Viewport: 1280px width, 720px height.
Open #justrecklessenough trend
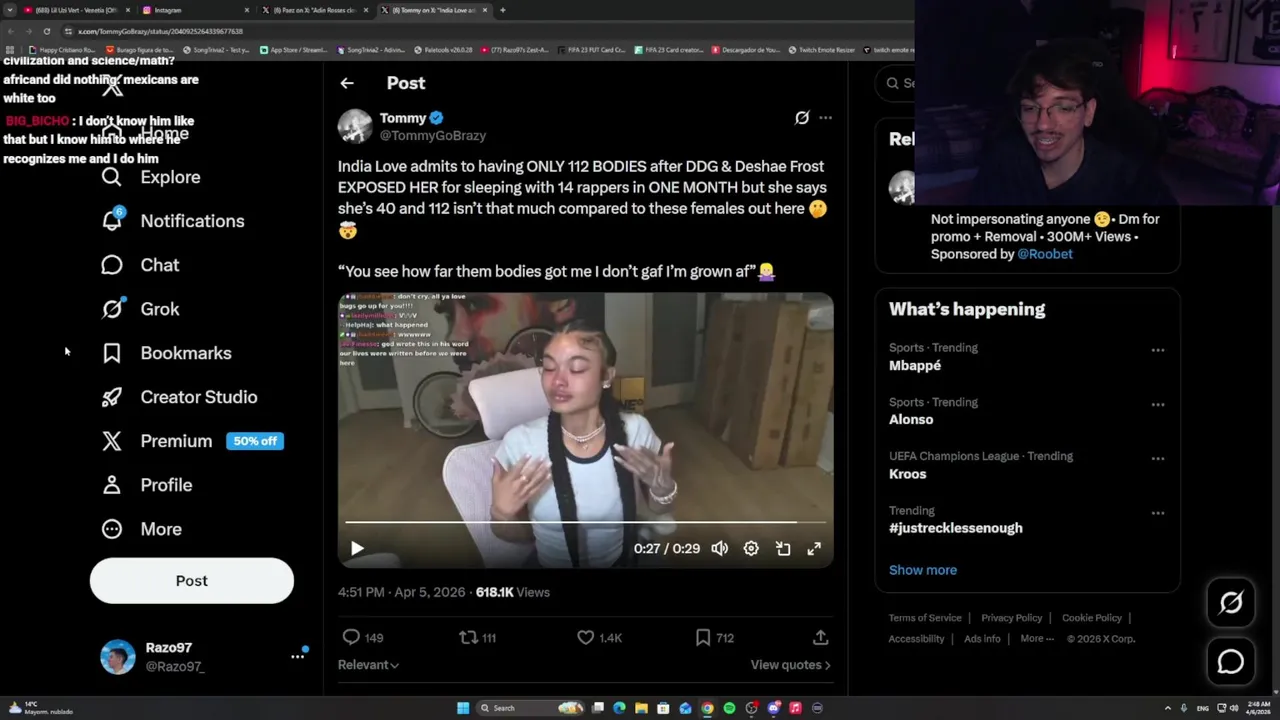pyautogui.click(x=956, y=528)
